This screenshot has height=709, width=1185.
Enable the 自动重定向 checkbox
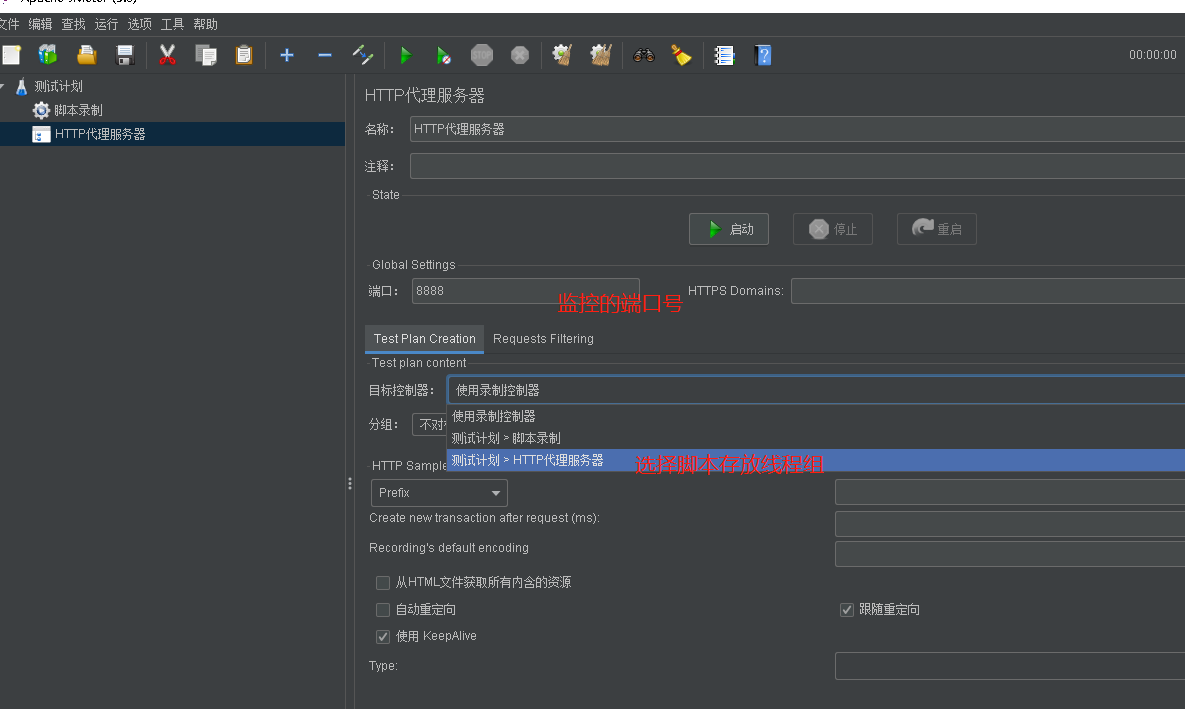point(383,610)
